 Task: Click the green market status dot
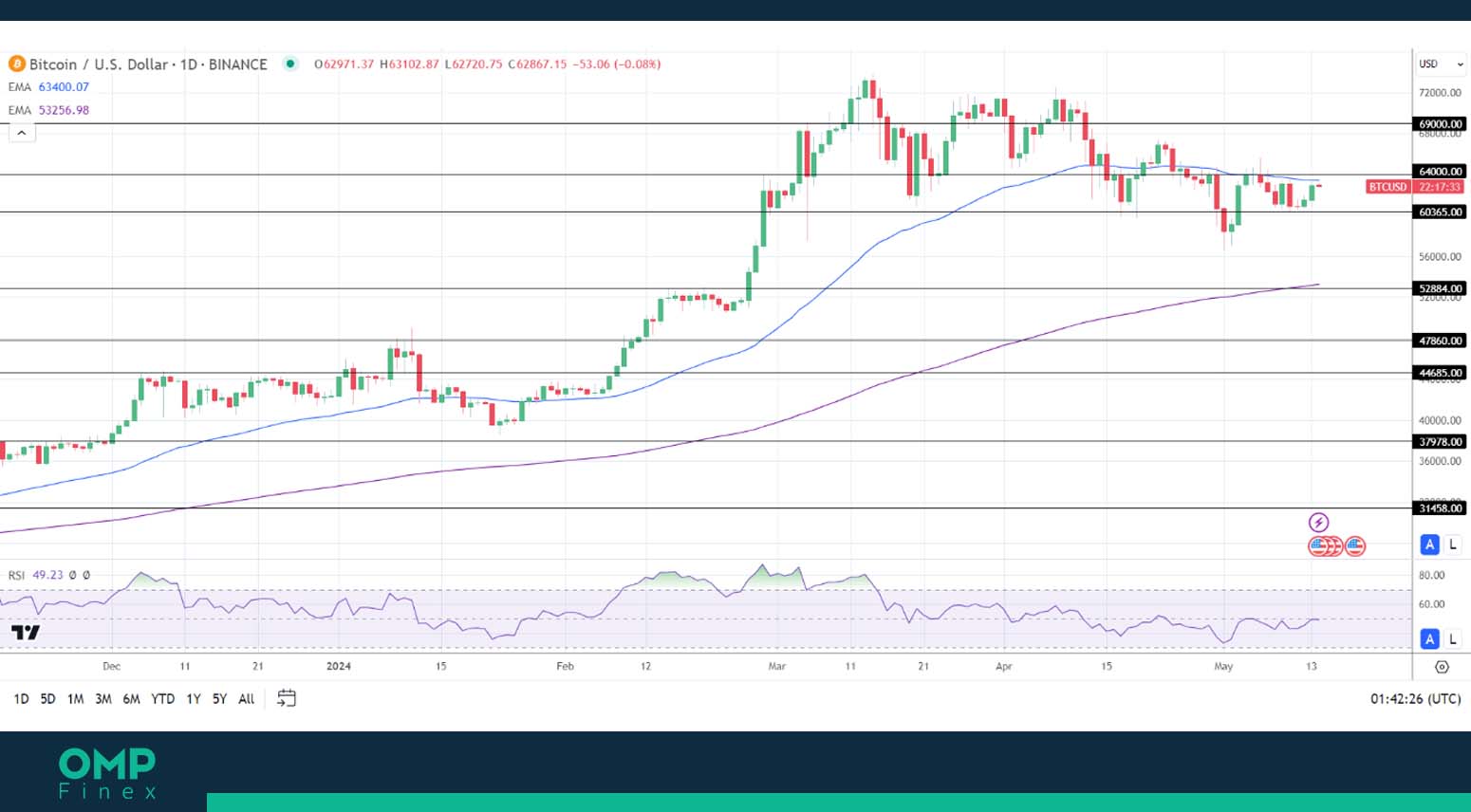pos(291,64)
